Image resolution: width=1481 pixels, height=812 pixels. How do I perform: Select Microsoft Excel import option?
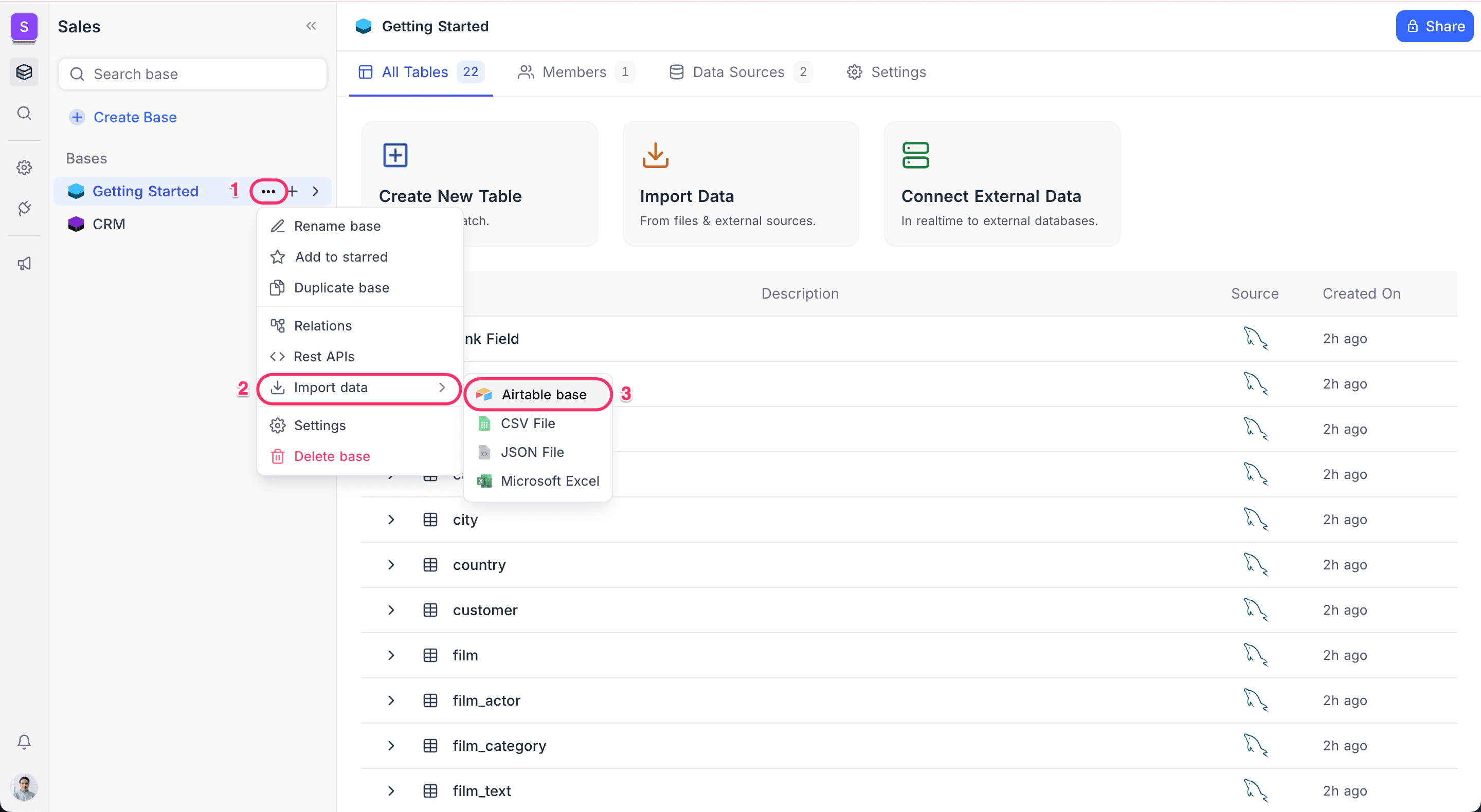click(537, 481)
